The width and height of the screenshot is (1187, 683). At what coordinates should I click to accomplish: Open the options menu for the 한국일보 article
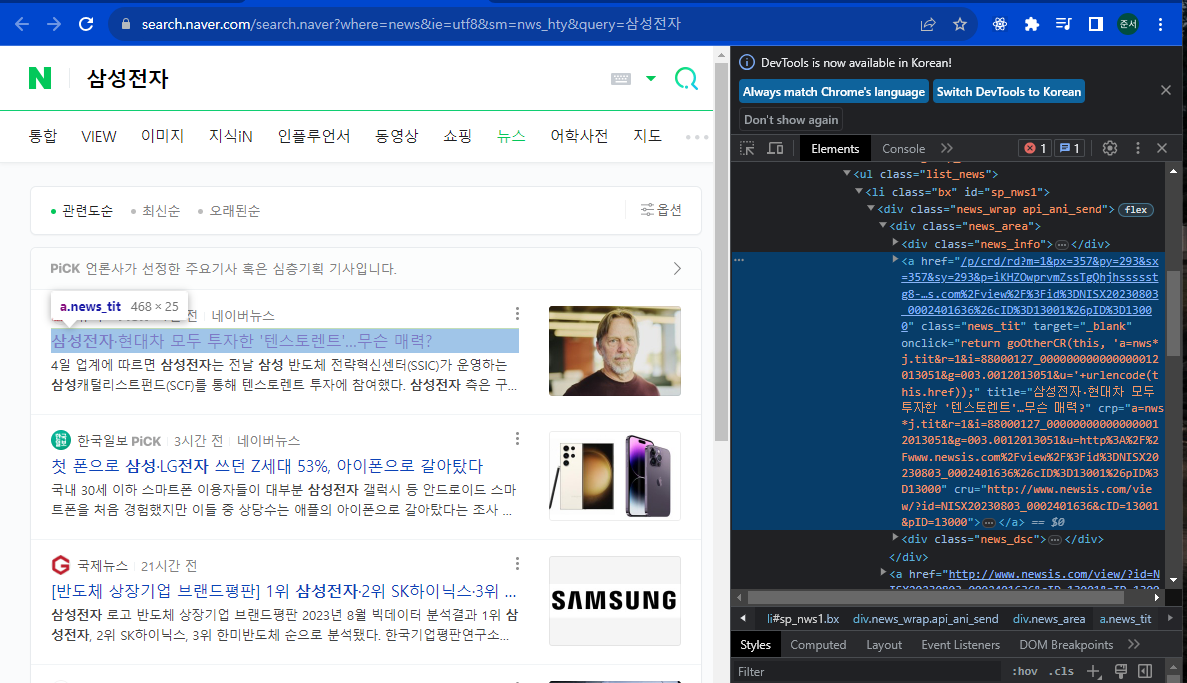[x=517, y=438]
